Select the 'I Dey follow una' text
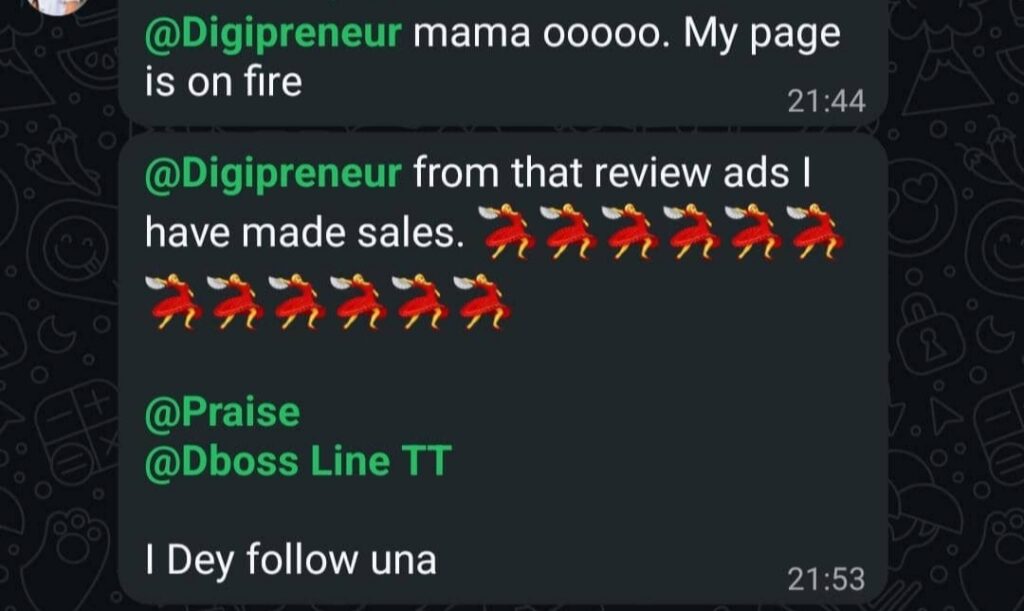 point(291,561)
